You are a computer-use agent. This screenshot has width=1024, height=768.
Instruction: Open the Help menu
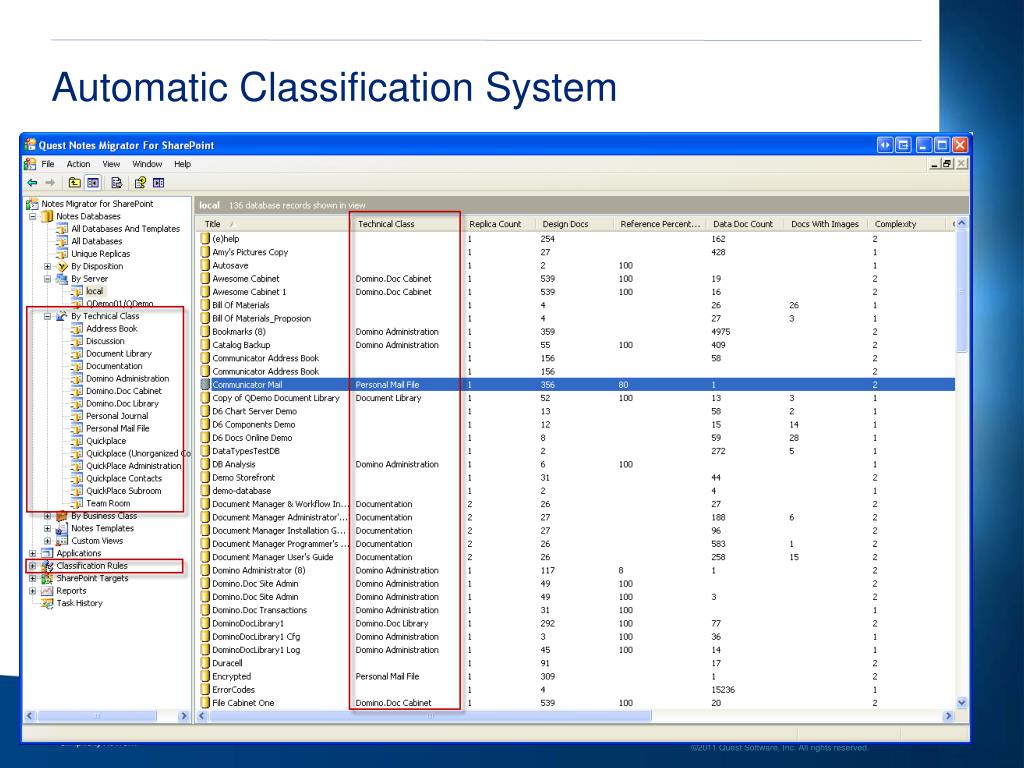click(182, 164)
